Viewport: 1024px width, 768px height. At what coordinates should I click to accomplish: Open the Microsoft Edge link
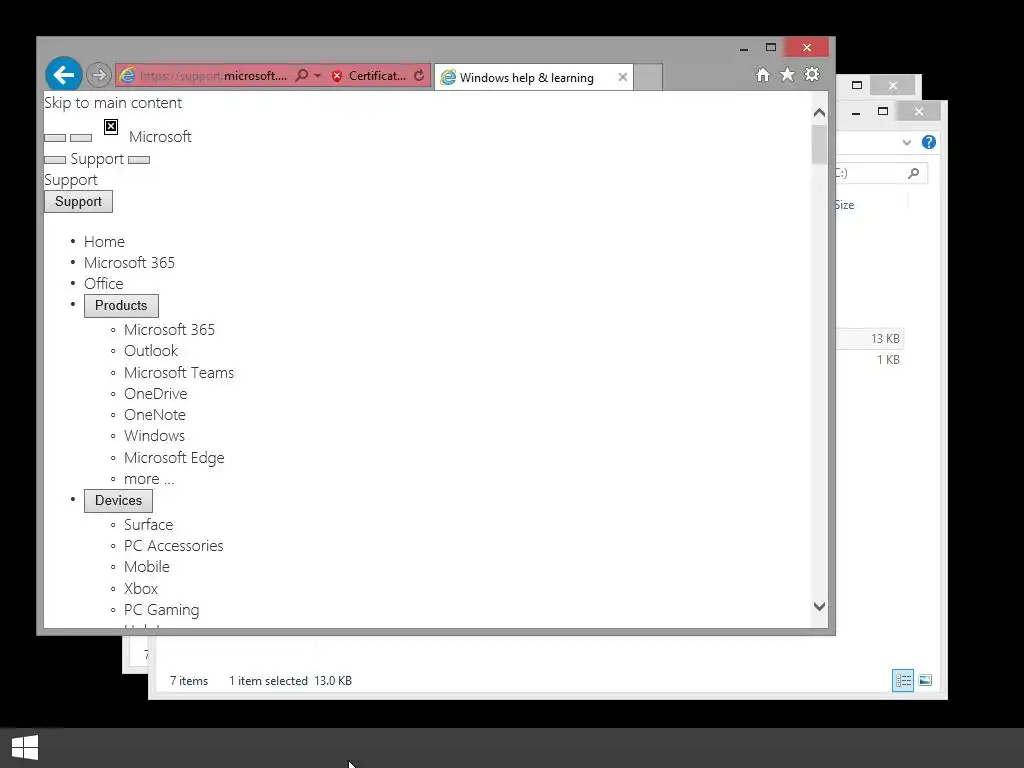click(174, 458)
